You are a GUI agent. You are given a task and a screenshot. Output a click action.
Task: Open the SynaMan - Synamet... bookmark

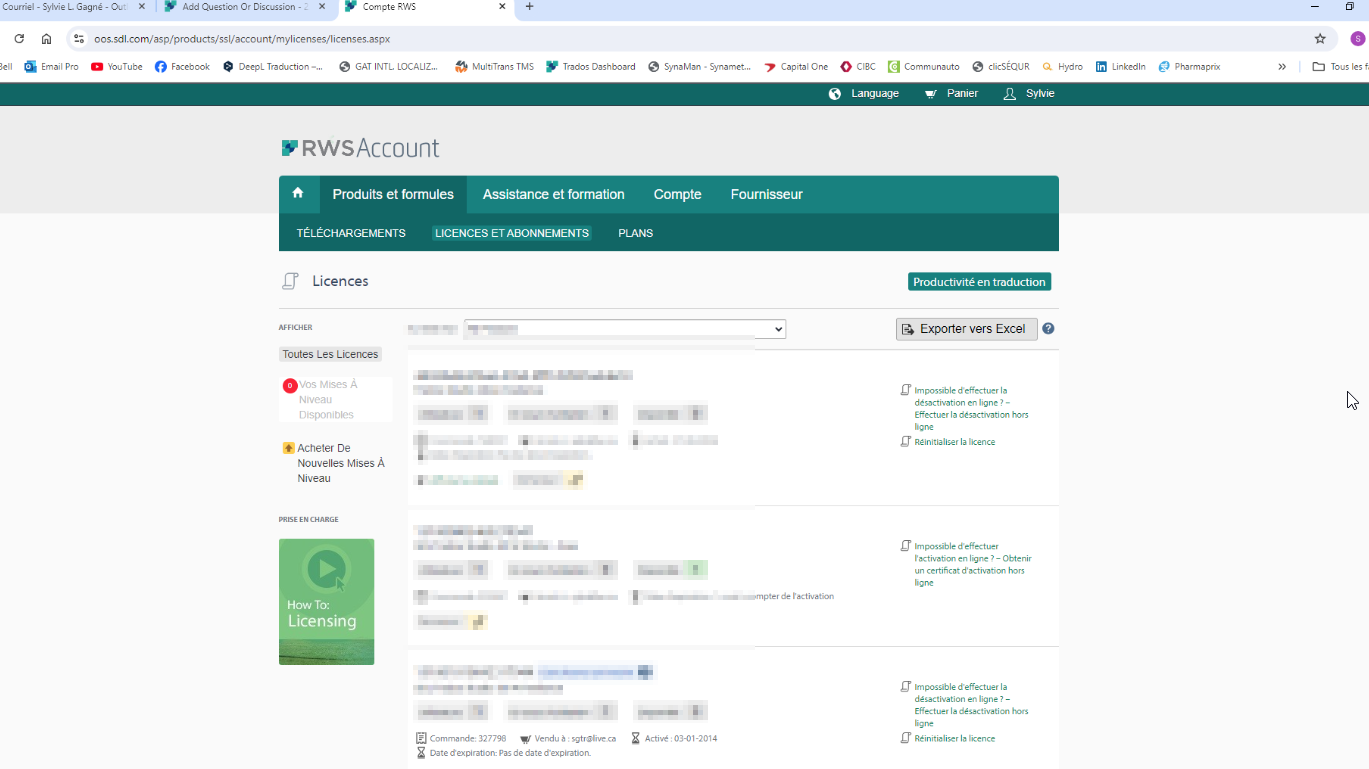click(x=699, y=67)
